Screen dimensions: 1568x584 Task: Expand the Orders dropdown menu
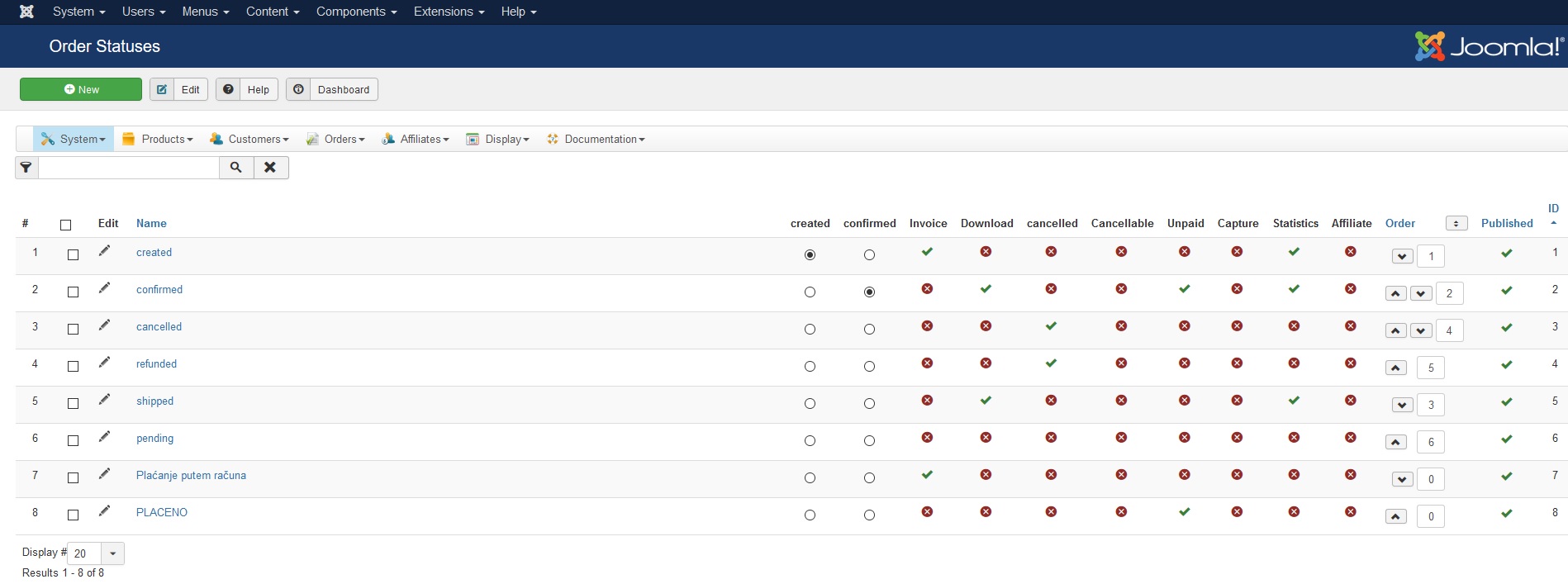[x=335, y=140]
